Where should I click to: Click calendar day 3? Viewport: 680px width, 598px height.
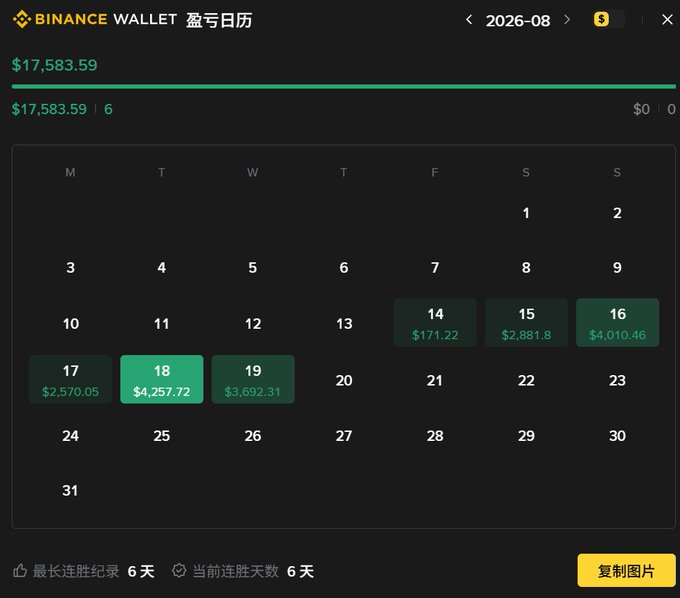pos(71,268)
